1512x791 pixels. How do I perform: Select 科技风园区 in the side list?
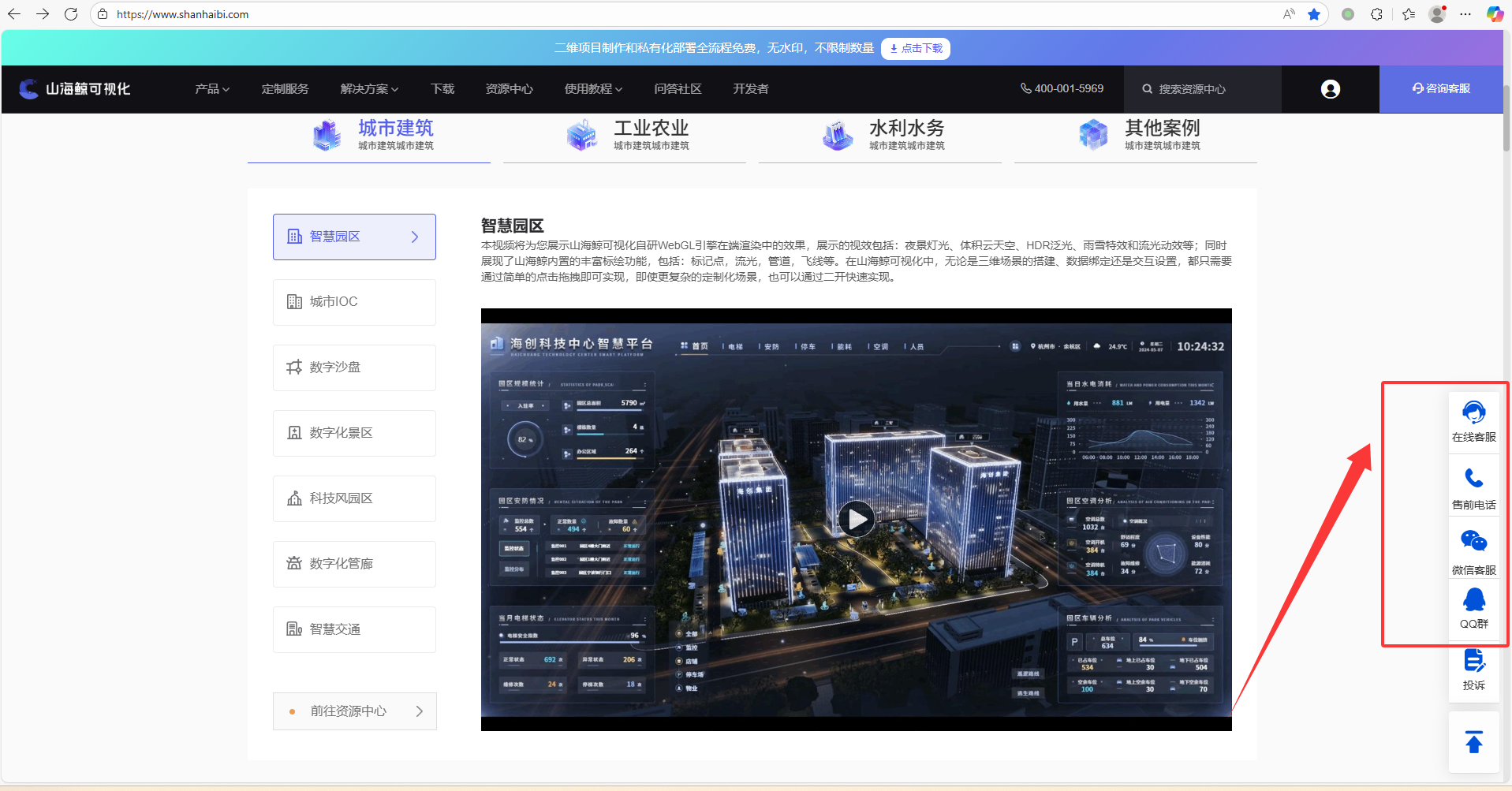(354, 498)
